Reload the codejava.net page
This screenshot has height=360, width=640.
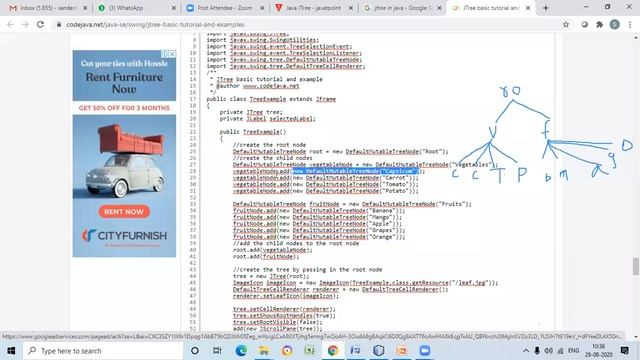click(40, 24)
